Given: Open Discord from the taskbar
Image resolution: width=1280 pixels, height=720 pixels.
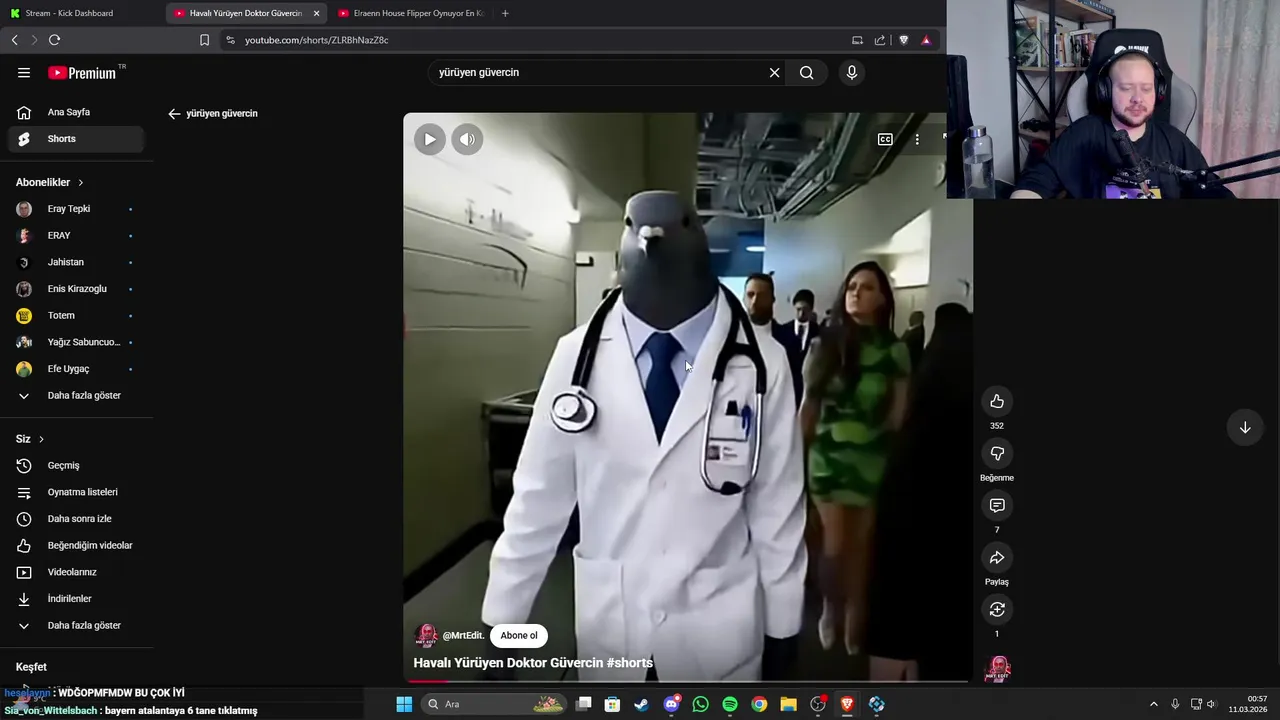Looking at the screenshot, I should 671,704.
